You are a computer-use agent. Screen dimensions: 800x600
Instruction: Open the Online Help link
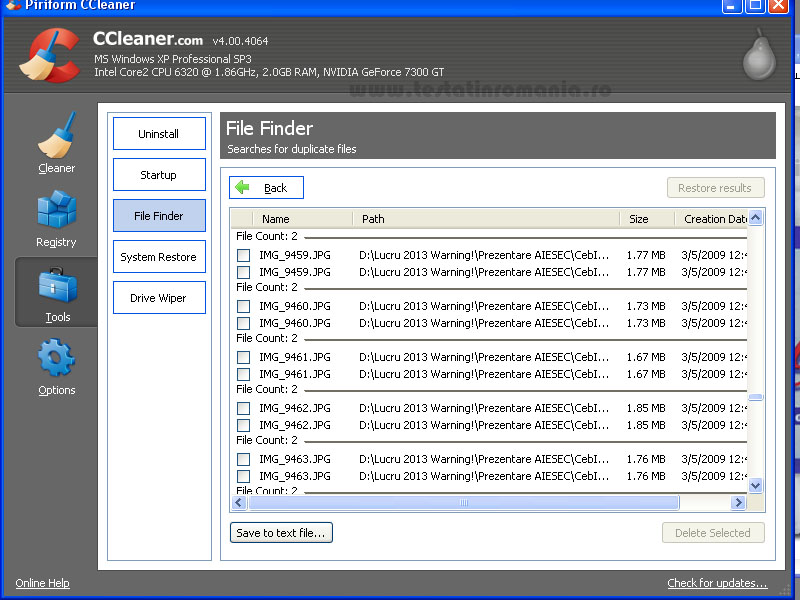(x=42, y=583)
